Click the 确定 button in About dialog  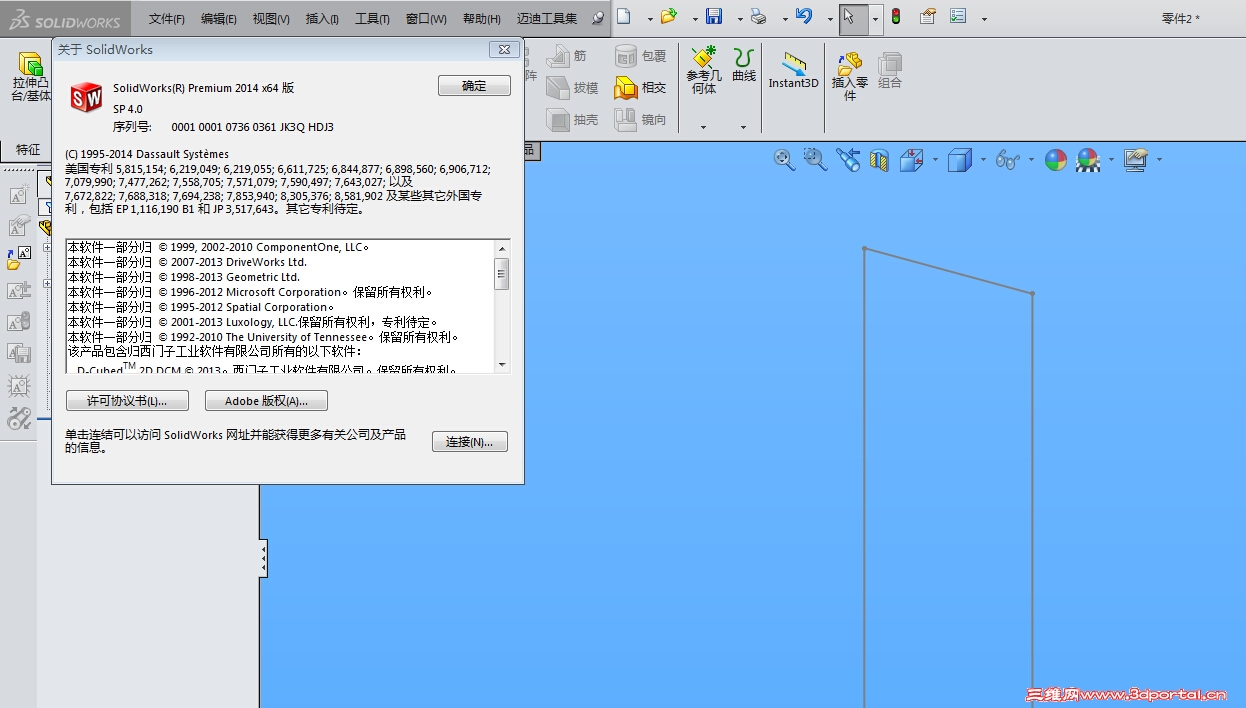474,86
